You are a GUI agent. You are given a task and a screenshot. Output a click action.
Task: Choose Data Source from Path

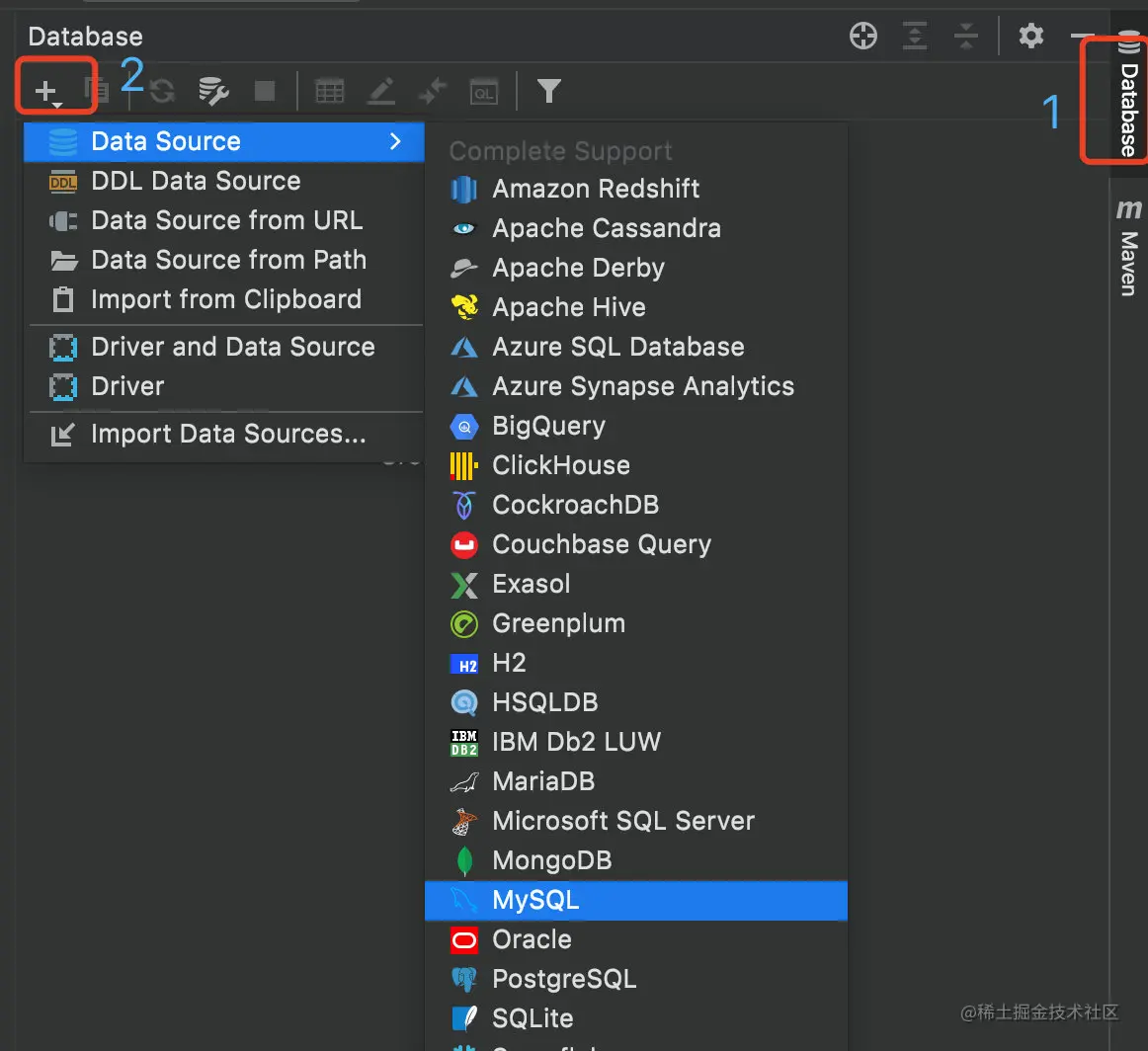pos(224,260)
